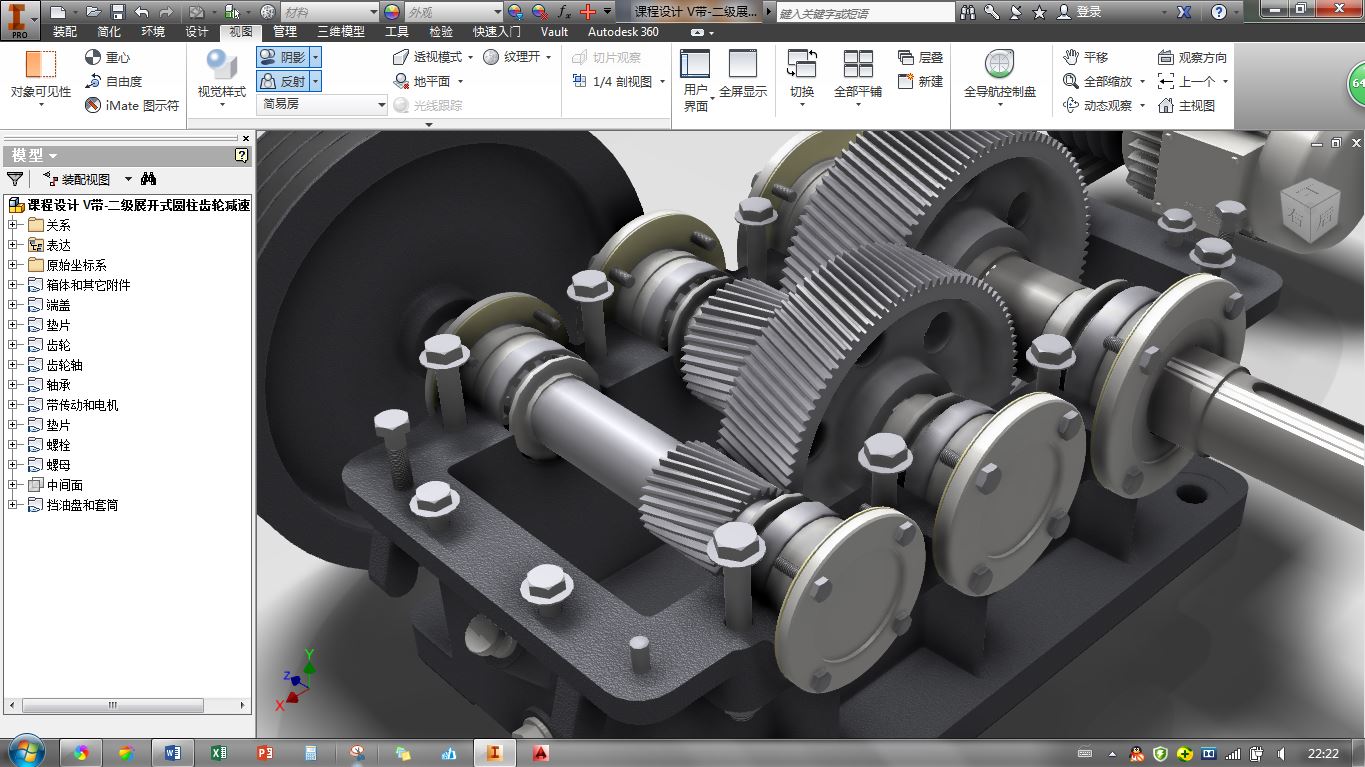This screenshot has height=767, width=1365.
Task: Open the help question mark icon
Action: tap(1219, 12)
